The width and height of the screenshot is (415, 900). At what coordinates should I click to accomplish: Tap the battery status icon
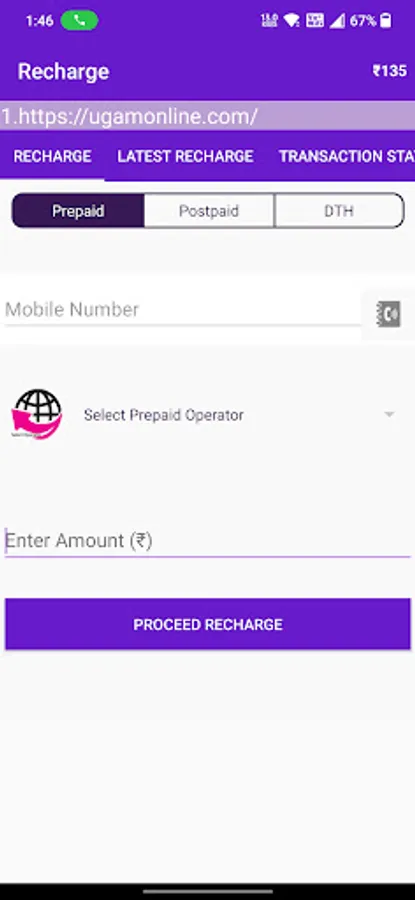386,21
